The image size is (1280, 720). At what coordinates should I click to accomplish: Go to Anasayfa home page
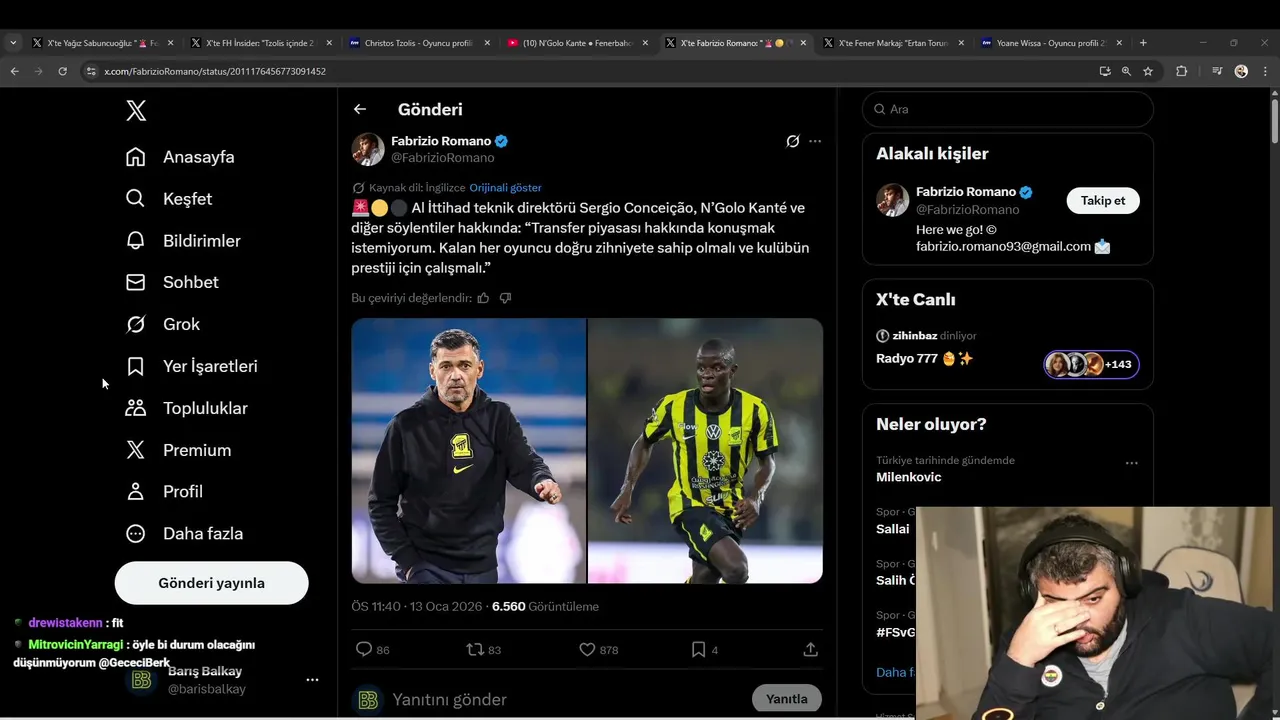click(x=180, y=157)
